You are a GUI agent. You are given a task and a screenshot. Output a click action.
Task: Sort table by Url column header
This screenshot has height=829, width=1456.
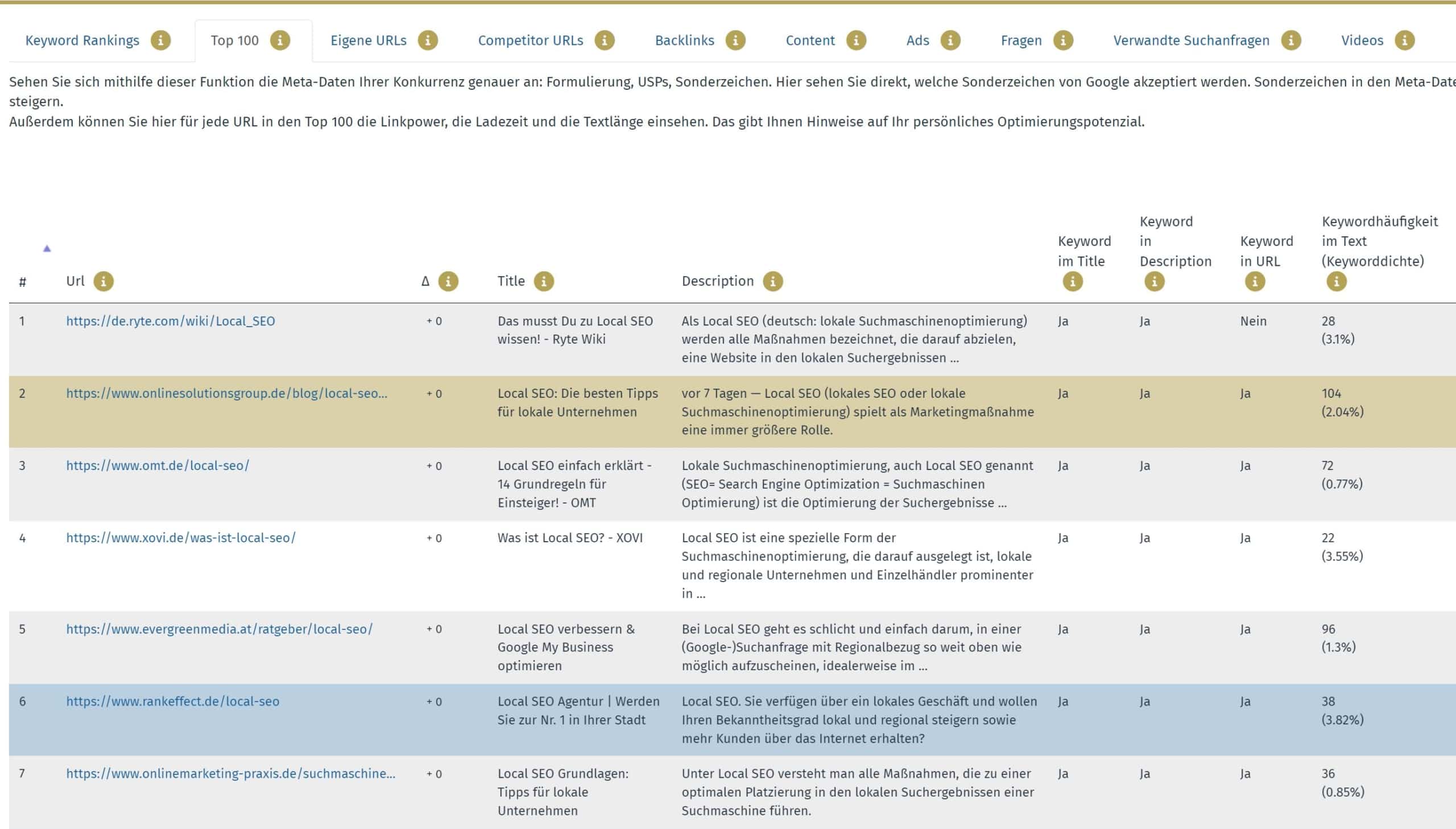point(75,281)
